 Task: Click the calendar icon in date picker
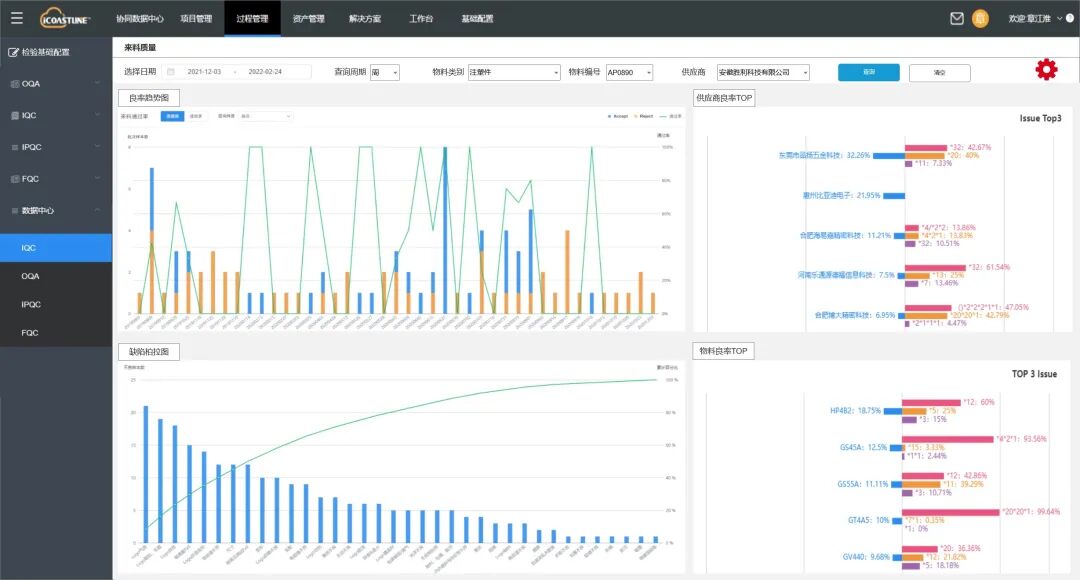pos(171,72)
